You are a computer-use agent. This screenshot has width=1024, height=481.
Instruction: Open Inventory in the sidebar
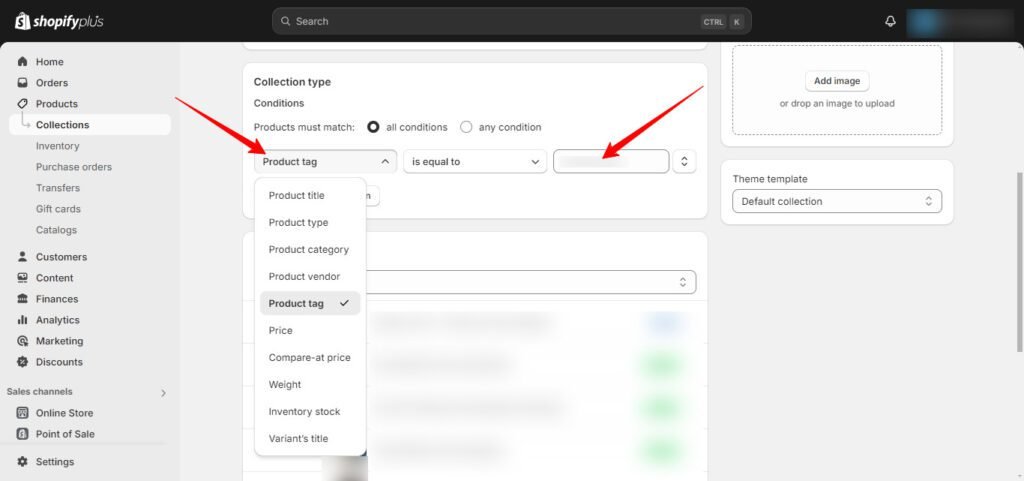[x=57, y=146]
